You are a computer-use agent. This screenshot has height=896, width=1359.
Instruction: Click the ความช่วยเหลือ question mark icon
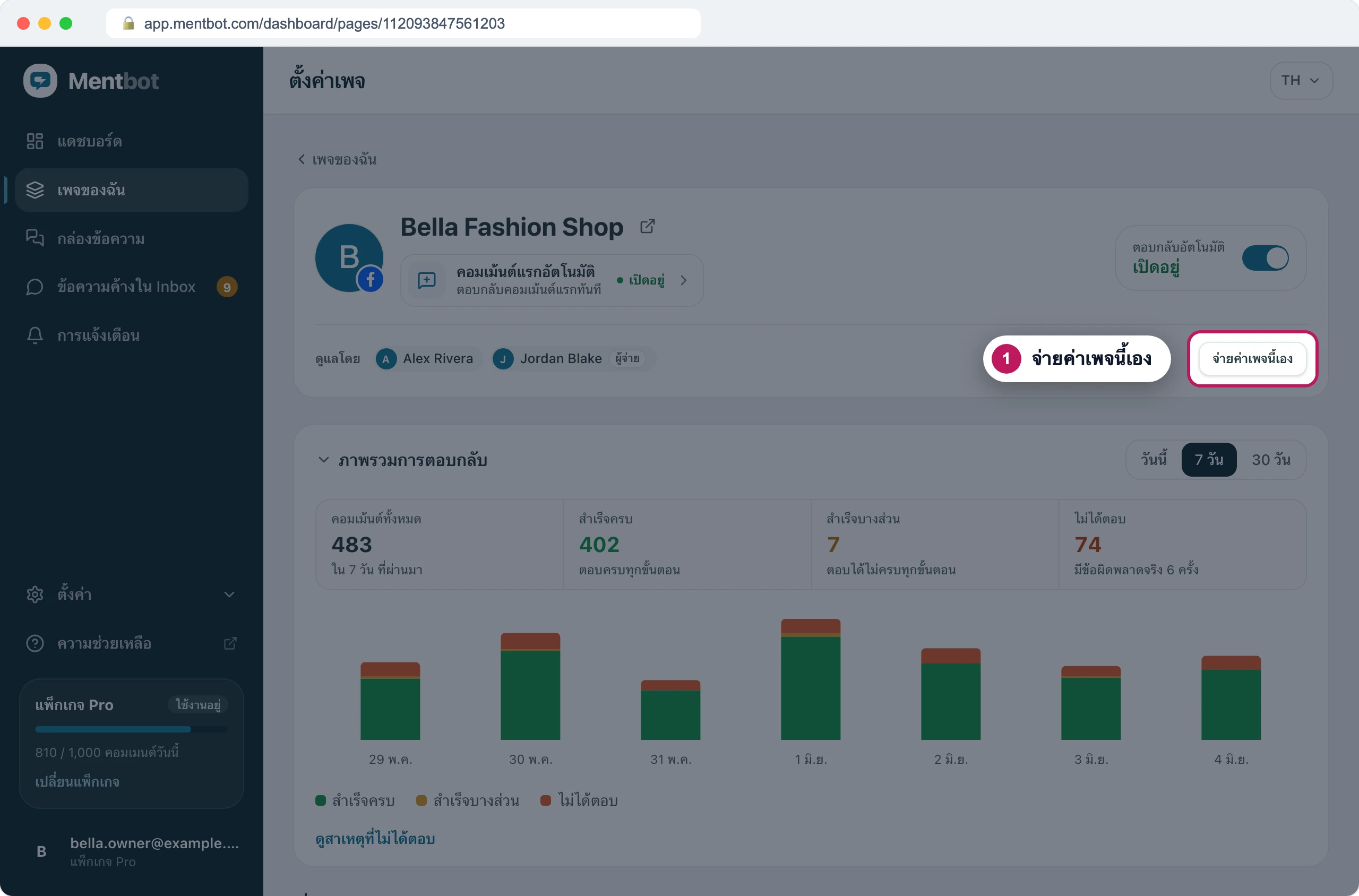pyautogui.click(x=35, y=643)
